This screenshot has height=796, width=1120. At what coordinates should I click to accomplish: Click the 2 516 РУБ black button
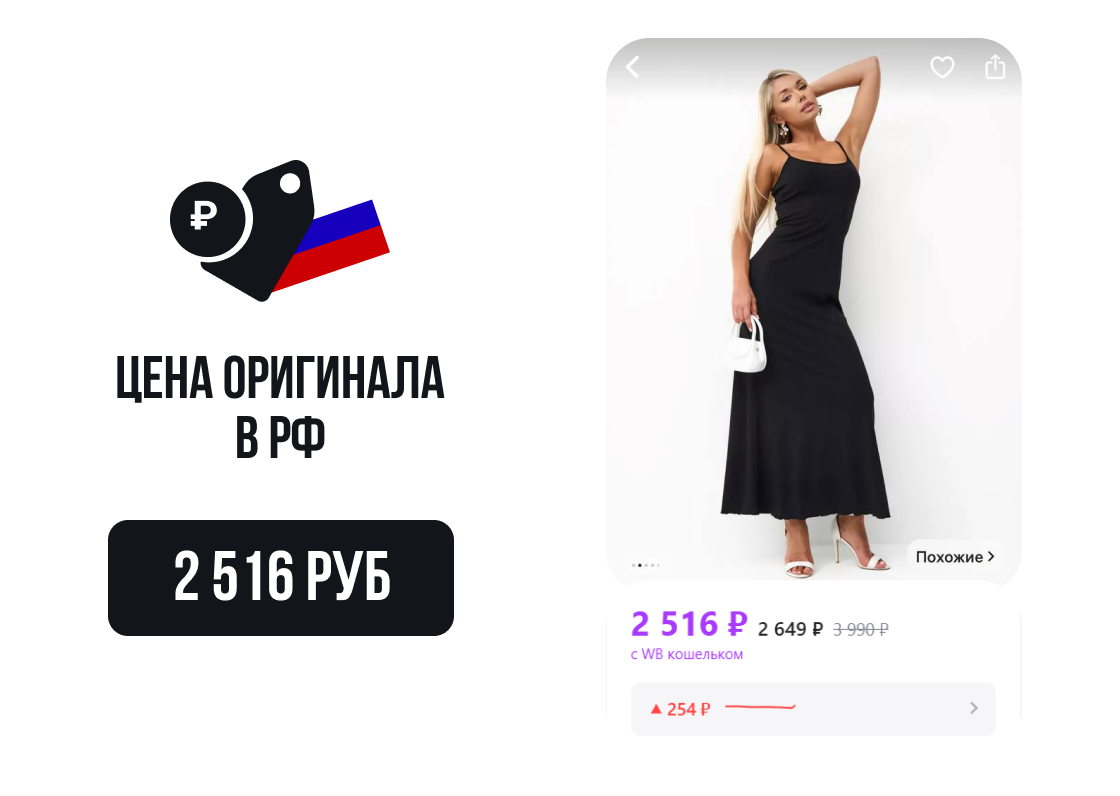[x=281, y=577]
